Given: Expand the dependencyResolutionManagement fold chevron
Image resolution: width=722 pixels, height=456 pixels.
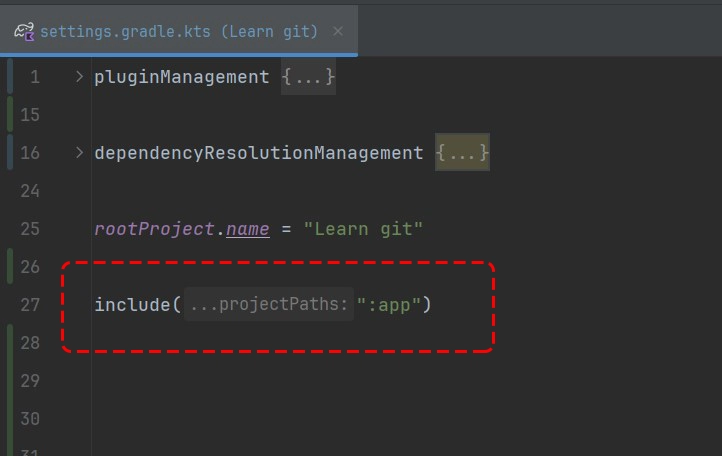Looking at the screenshot, I should 79,153.
